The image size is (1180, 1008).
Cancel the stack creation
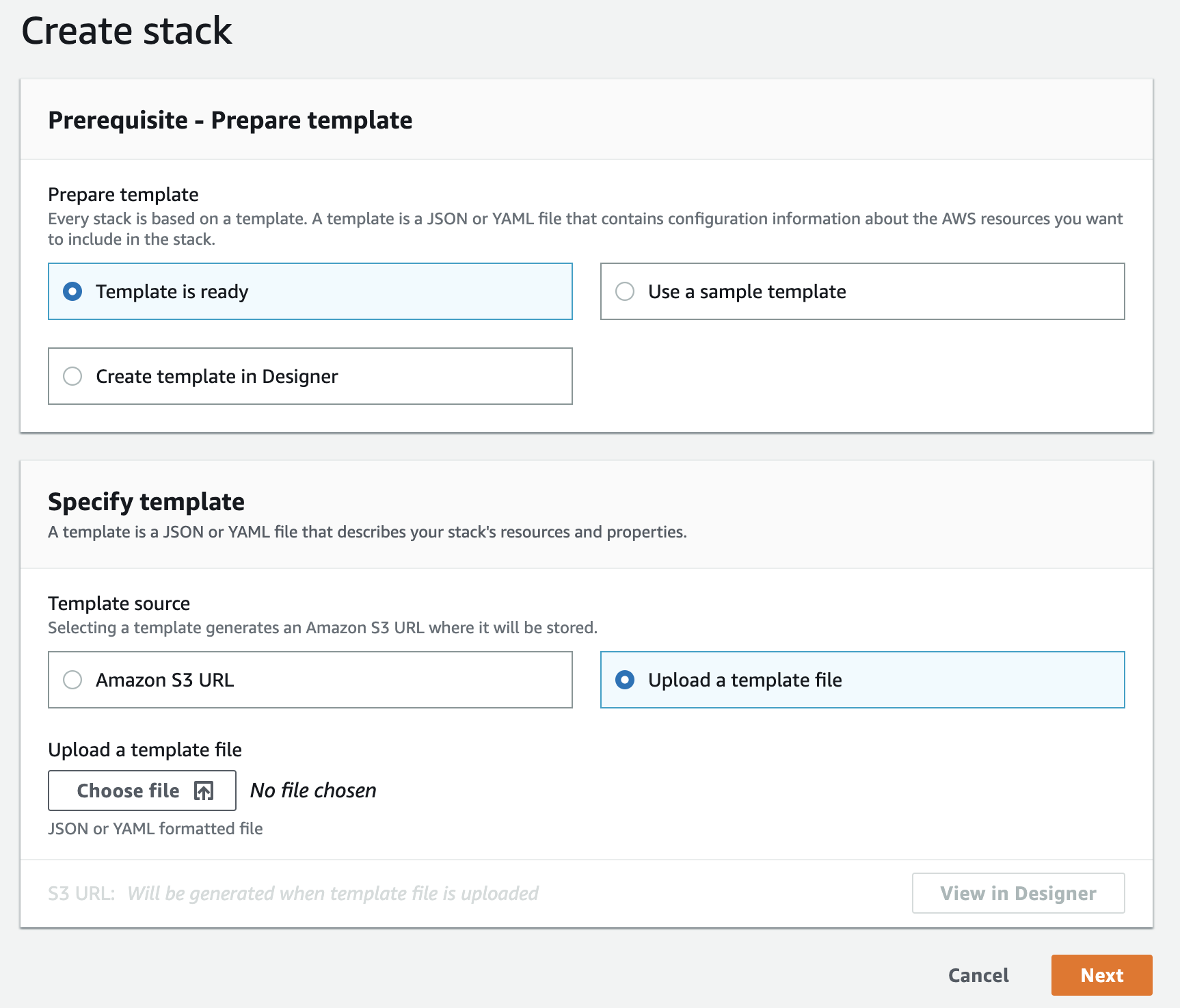978,975
